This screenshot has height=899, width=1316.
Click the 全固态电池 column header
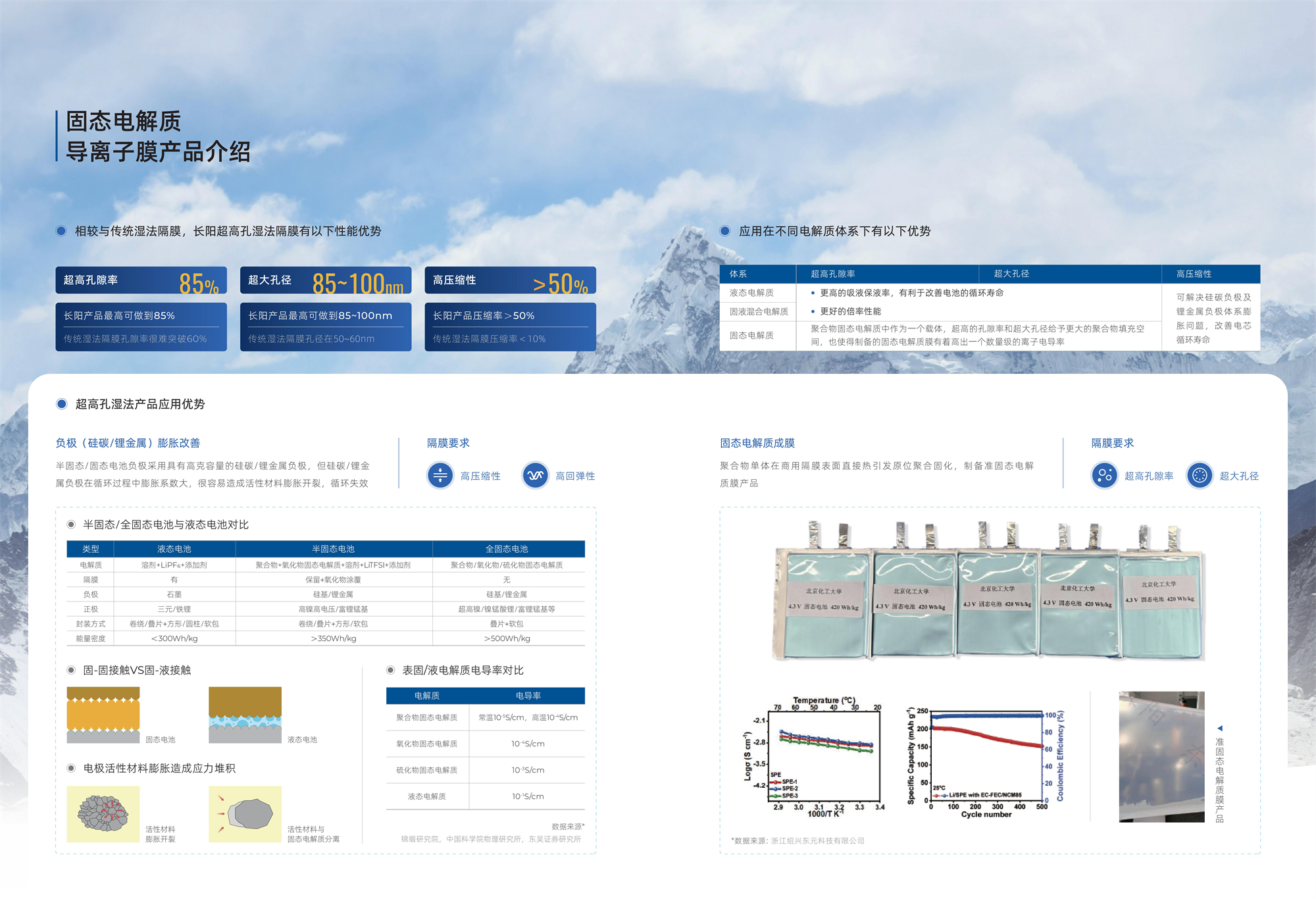[507, 549]
